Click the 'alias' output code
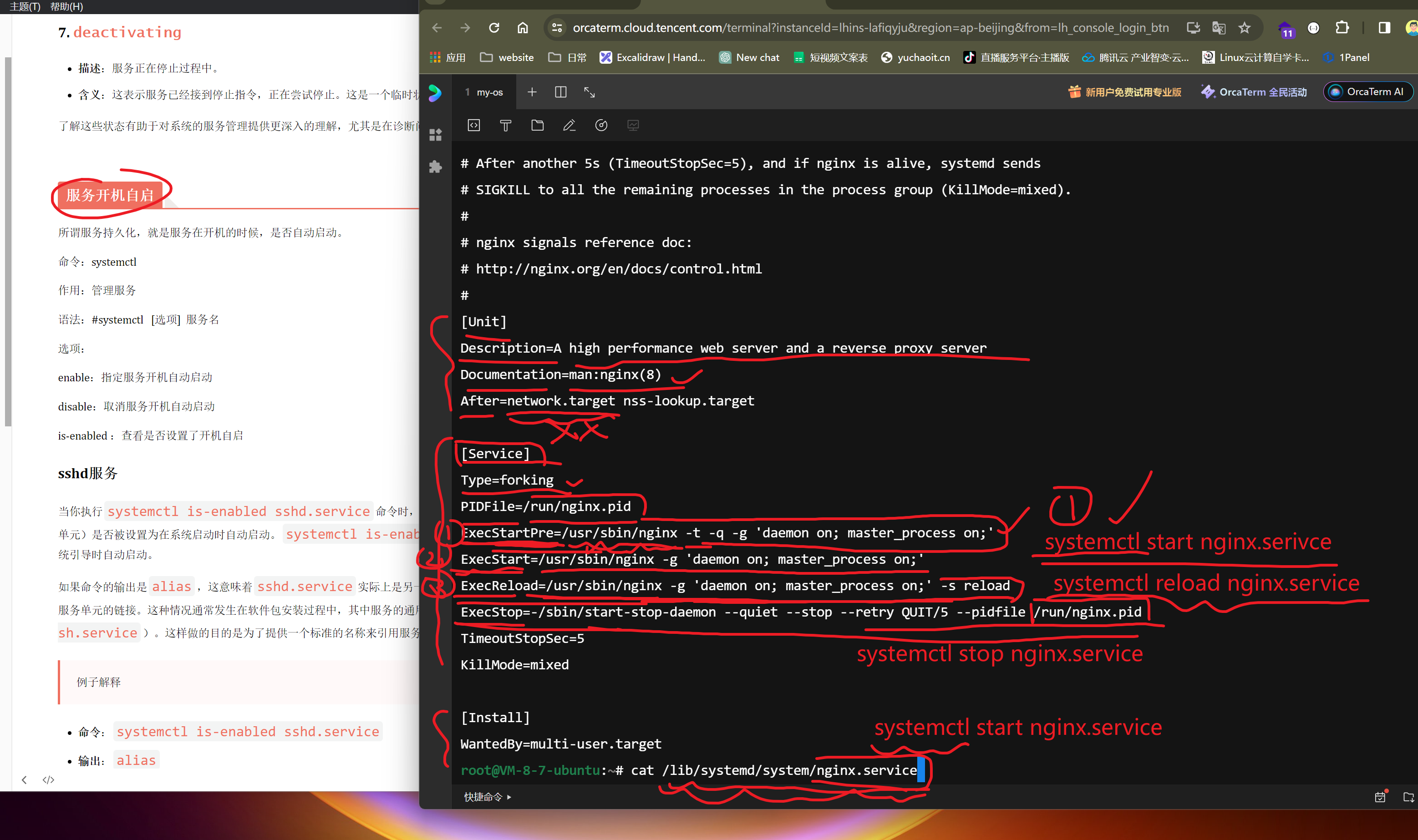Viewport: 1418px width, 840px height. point(136,760)
